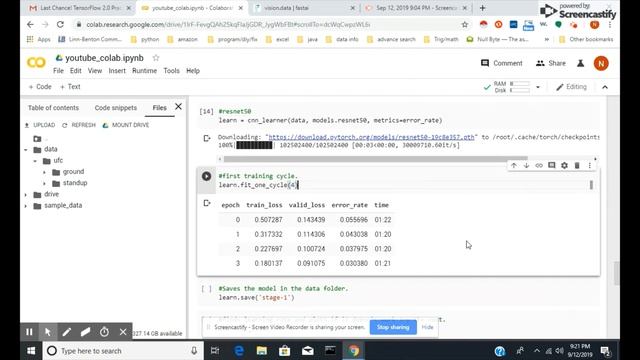Switch to Code snippets tab

coord(116,108)
